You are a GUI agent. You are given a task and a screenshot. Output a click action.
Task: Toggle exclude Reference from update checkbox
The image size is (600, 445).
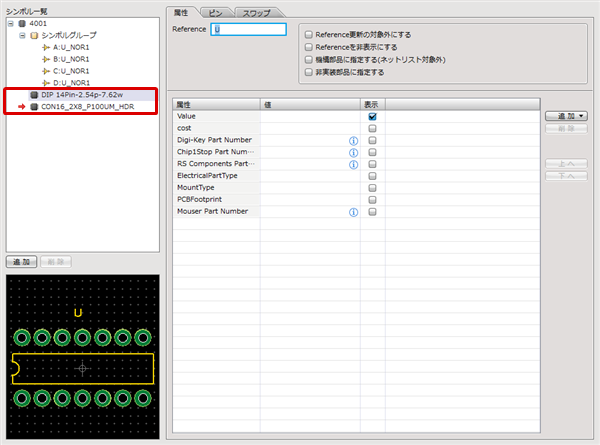click(308, 35)
